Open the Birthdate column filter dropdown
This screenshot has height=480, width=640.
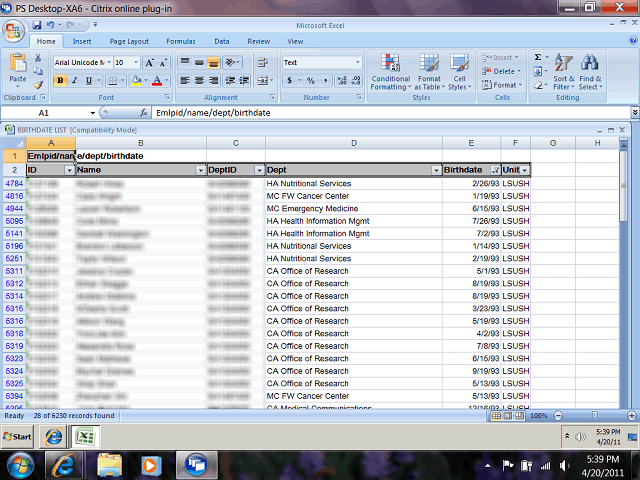[x=494, y=171]
